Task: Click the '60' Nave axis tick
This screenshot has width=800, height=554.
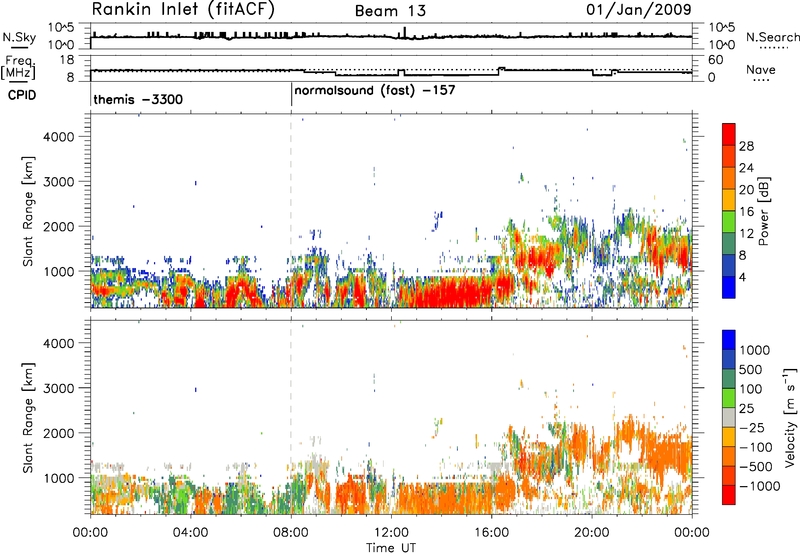Action: pos(716,60)
